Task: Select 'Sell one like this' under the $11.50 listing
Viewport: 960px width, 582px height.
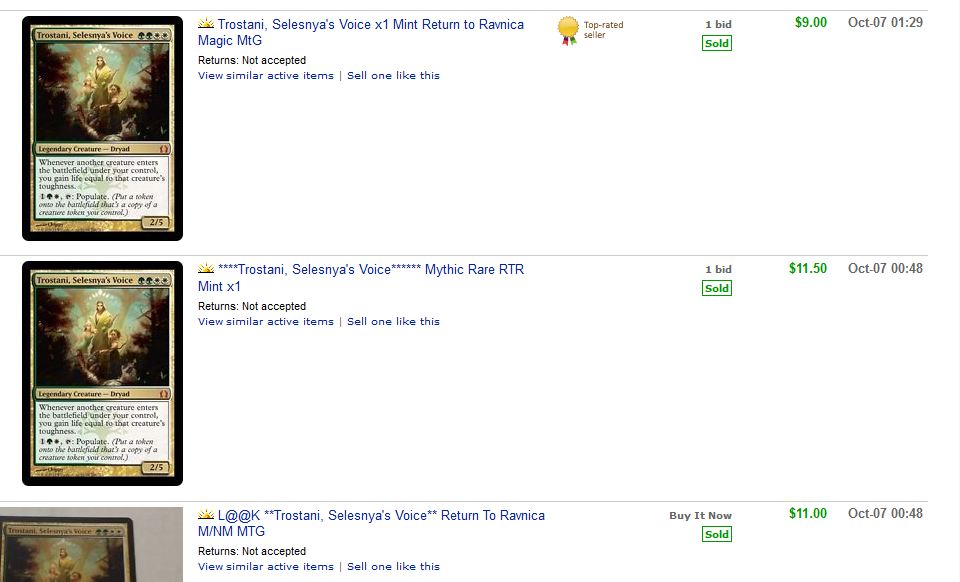Action: (x=393, y=322)
